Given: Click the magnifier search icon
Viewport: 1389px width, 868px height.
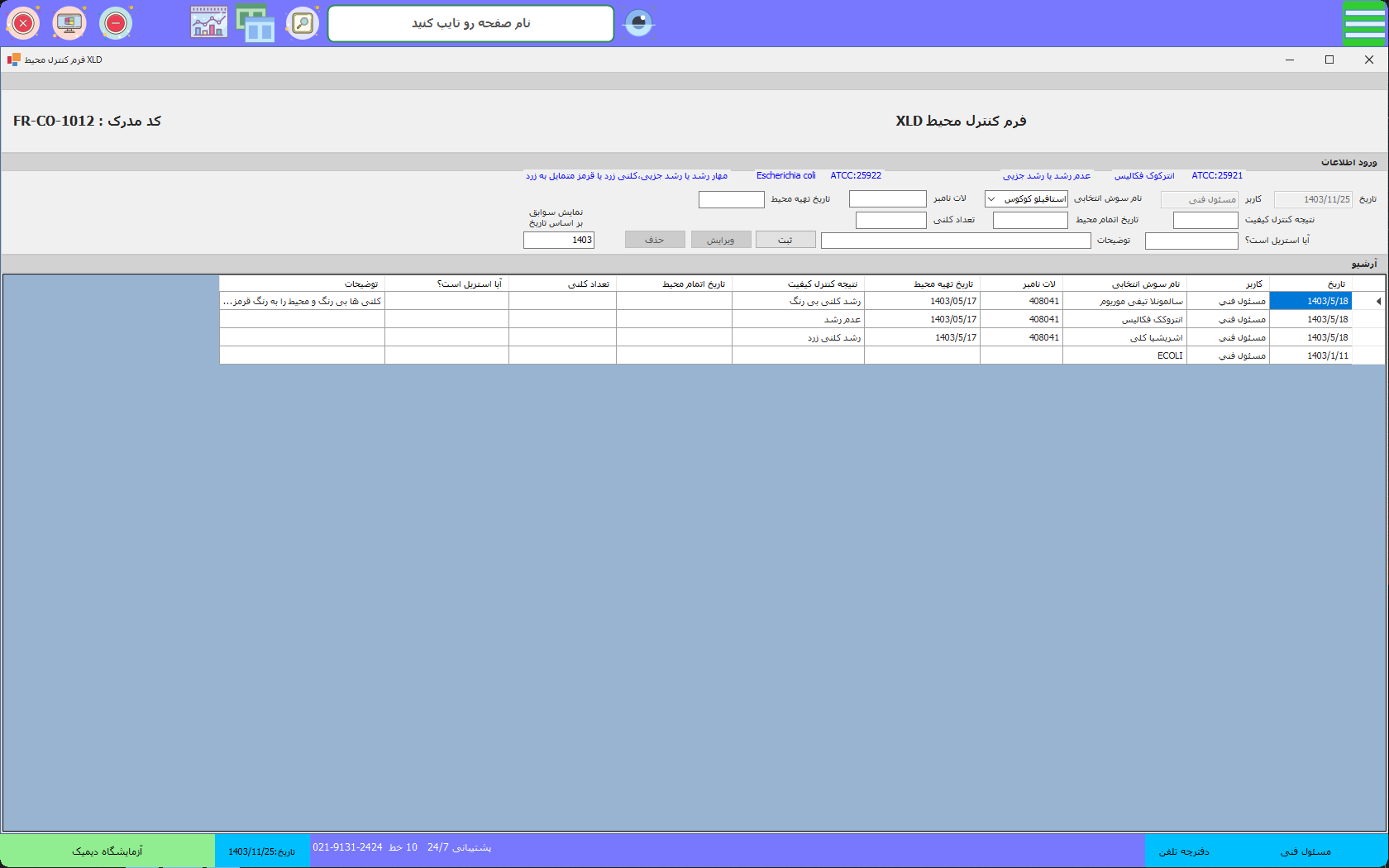Looking at the screenshot, I should (303, 23).
